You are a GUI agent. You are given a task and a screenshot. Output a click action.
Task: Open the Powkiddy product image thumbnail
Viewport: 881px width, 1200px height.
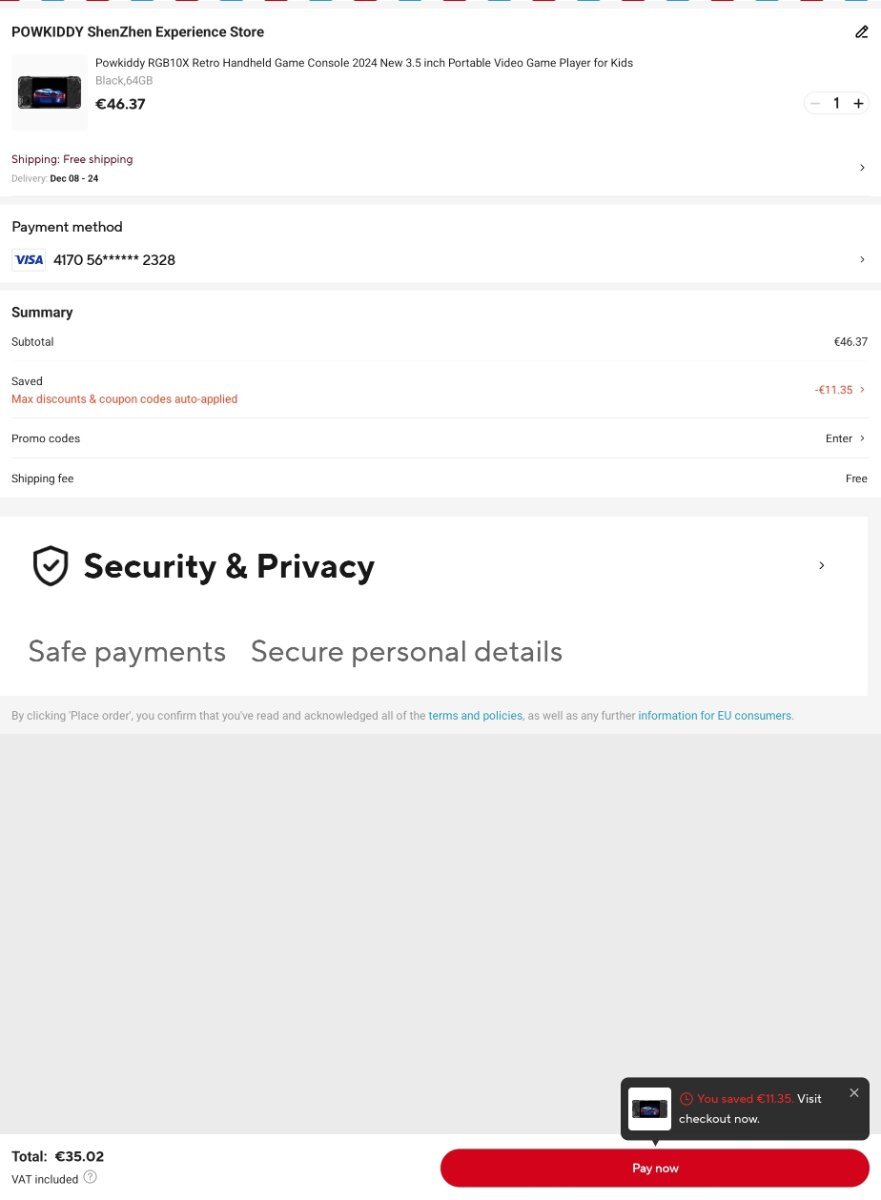pyautogui.click(x=49, y=92)
